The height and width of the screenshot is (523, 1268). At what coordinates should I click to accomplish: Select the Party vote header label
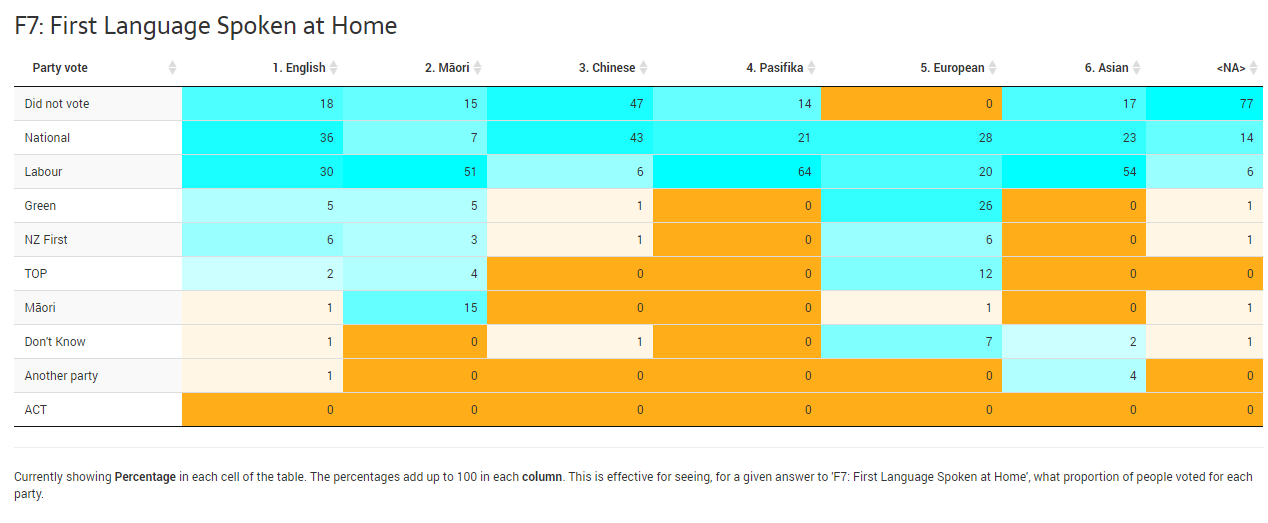(x=60, y=68)
